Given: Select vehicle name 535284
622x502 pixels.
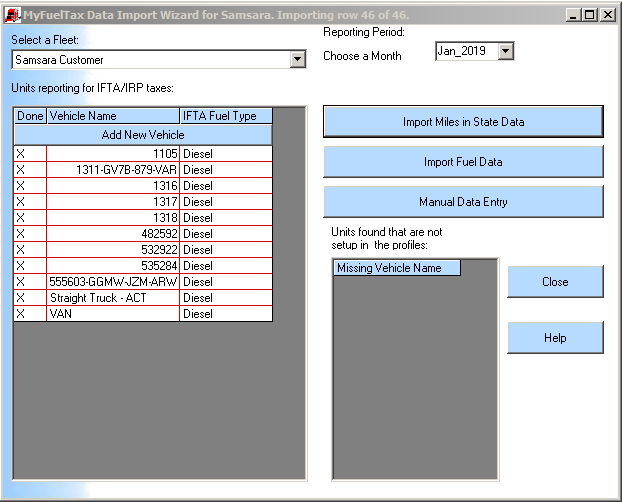Looking at the screenshot, I should pyautogui.click(x=113, y=265).
